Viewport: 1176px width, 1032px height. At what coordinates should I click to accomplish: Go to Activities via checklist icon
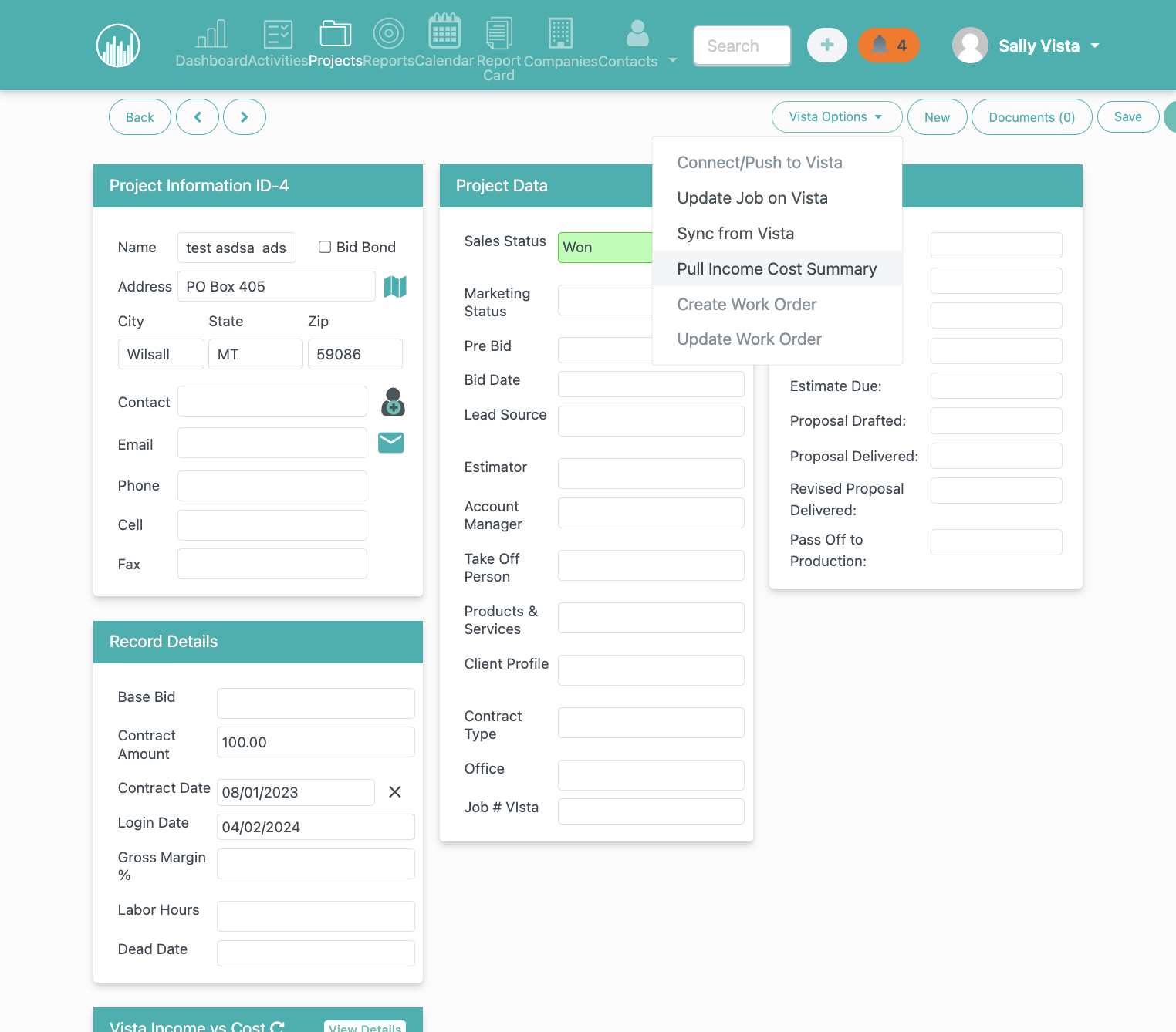278,34
